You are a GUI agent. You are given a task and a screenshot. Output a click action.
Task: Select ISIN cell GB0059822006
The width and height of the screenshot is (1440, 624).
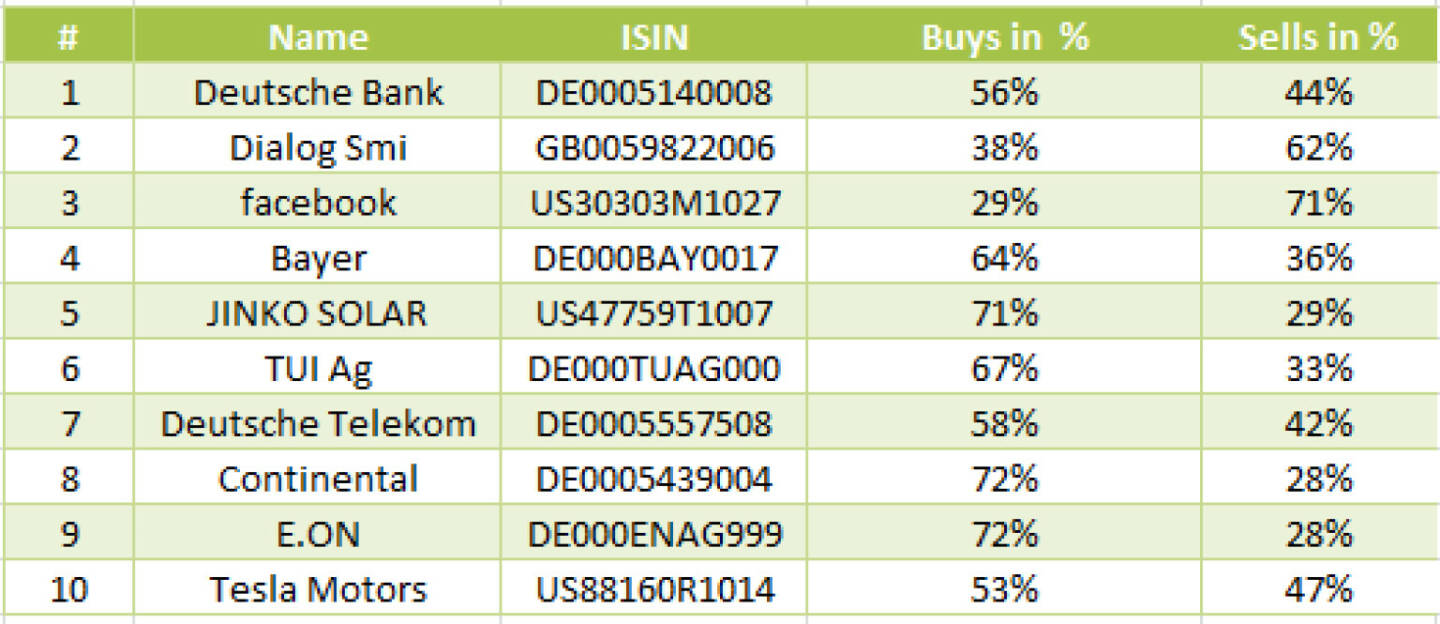(x=654, y=148)
